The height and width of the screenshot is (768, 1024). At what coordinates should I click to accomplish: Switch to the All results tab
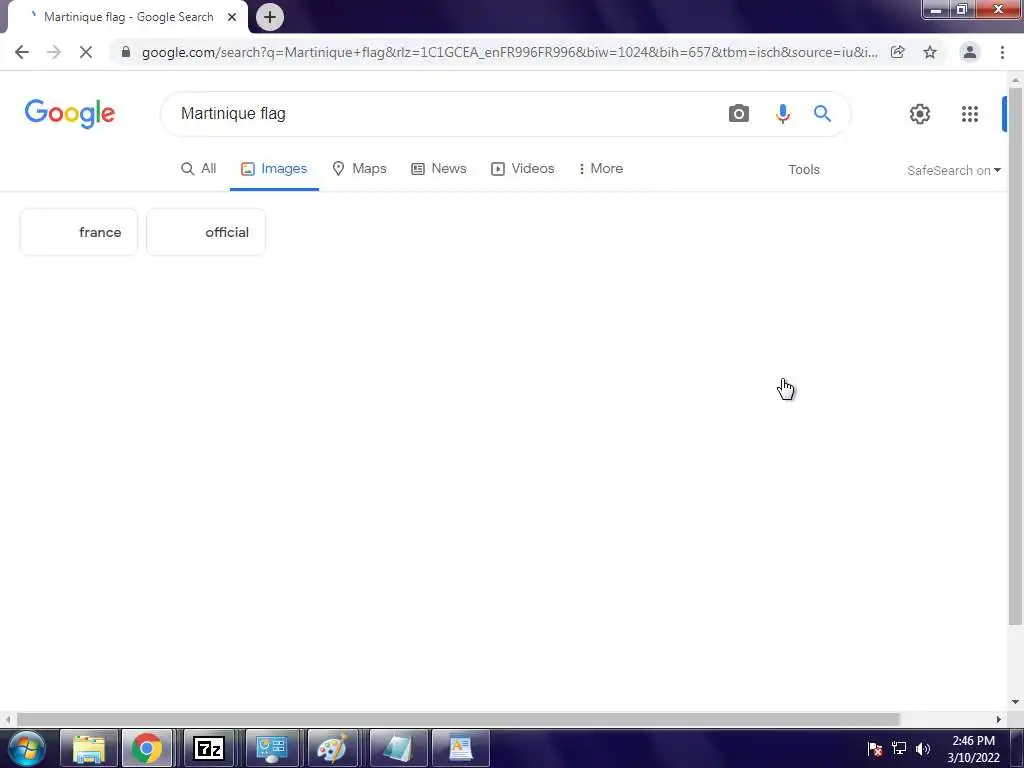[199, 168]
